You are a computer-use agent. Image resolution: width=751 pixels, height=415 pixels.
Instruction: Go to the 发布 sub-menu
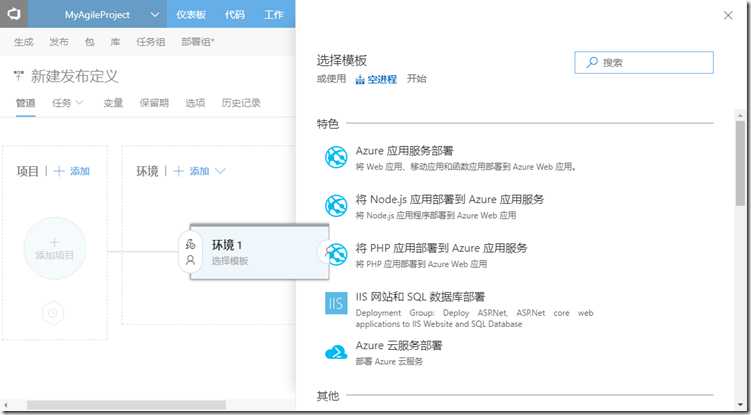(x=59, y=42)
